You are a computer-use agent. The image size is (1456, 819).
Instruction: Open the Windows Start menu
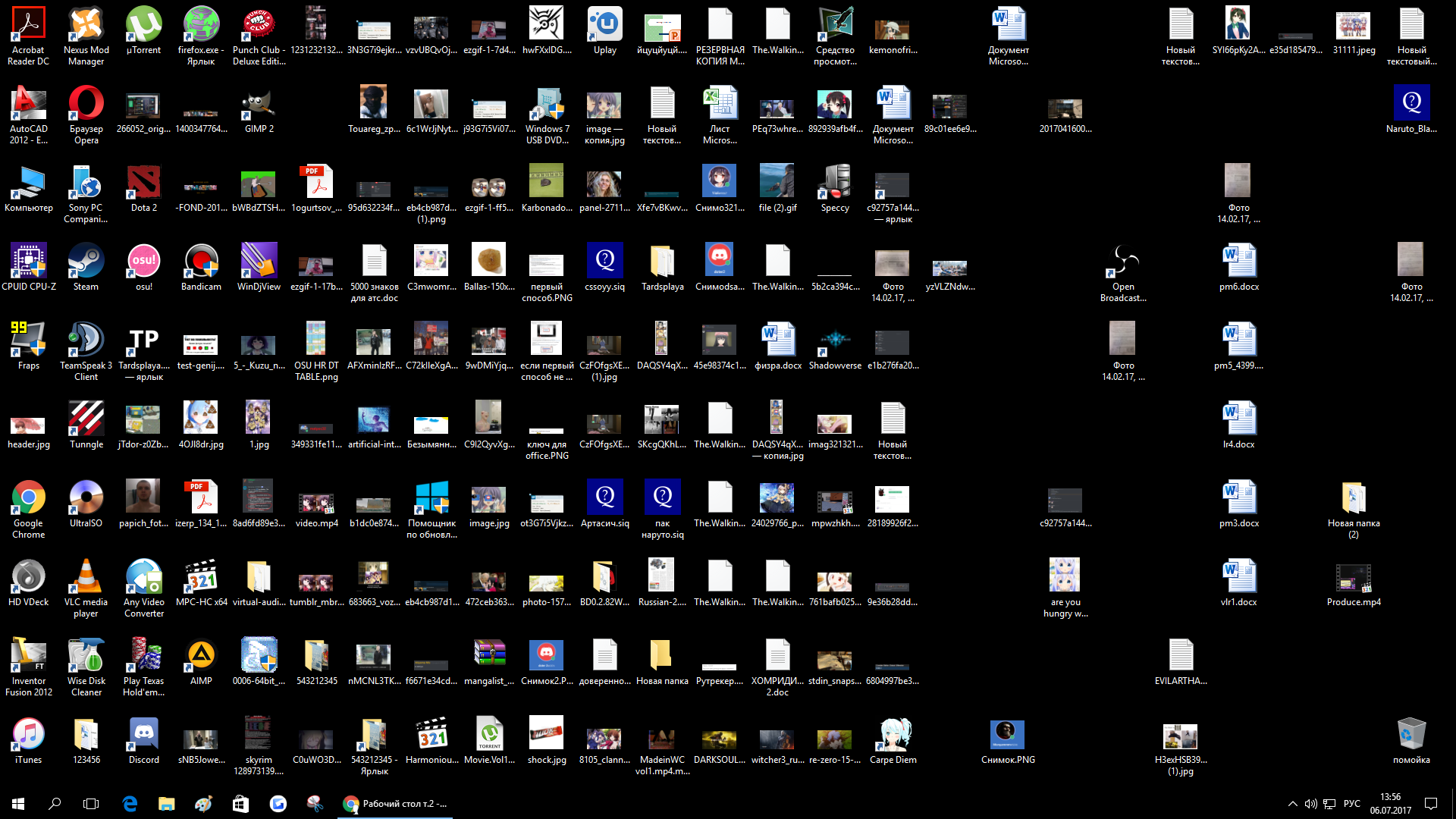click(18, 804)
